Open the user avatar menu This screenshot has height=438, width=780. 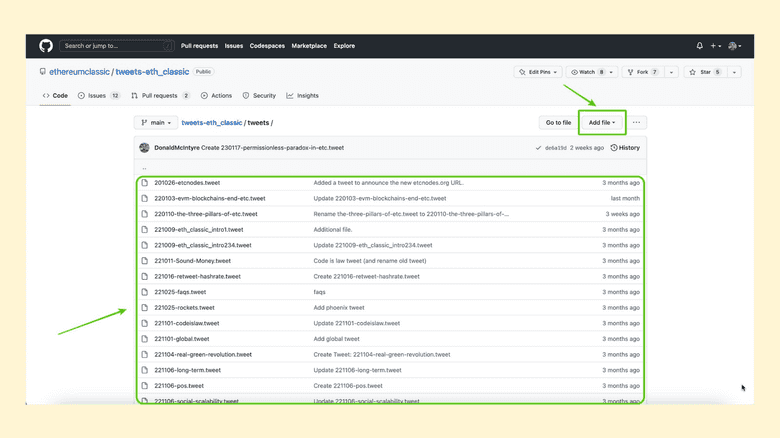(734, 46)
